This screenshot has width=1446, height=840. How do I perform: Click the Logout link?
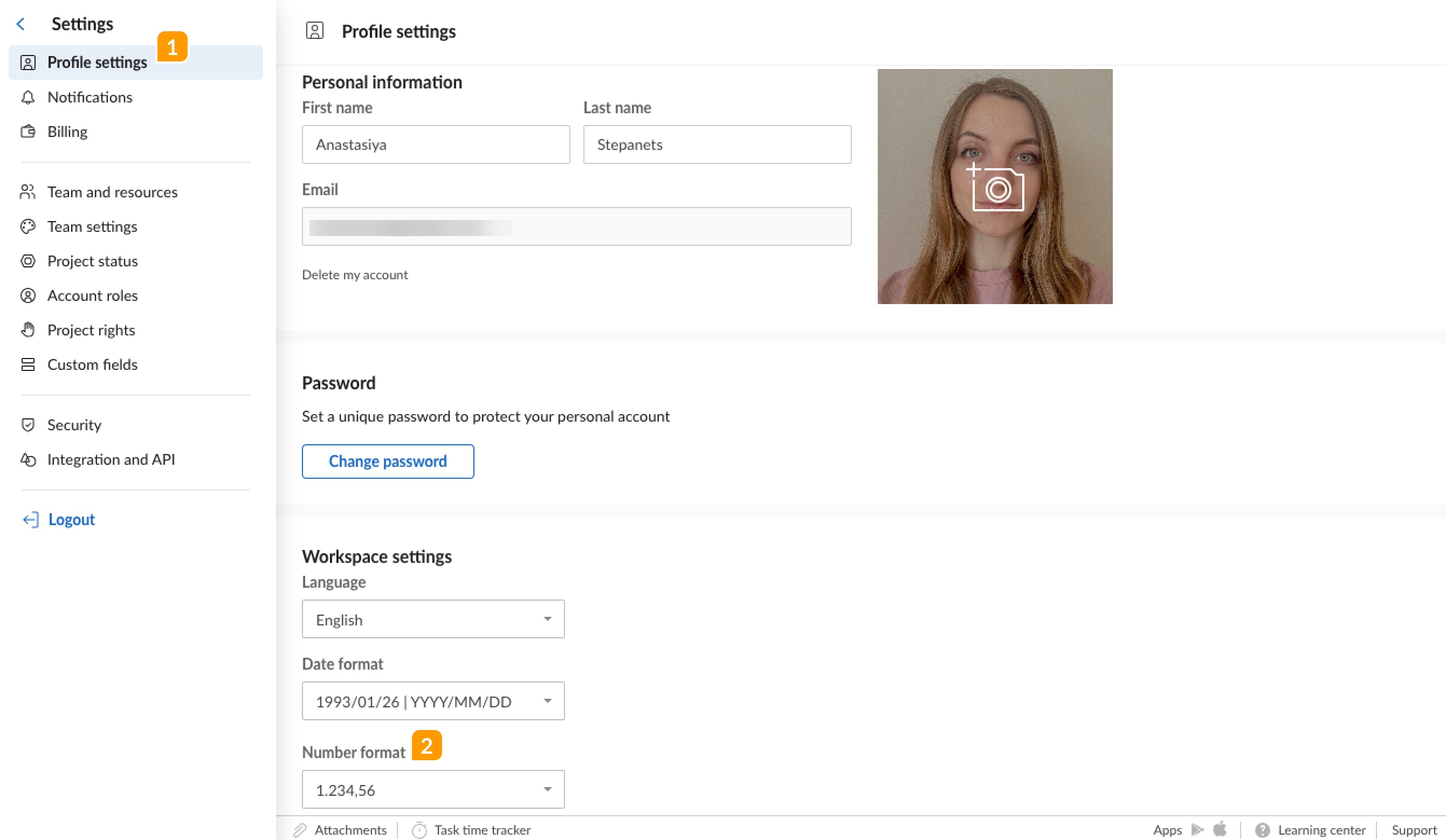click(x=71, y=520)
